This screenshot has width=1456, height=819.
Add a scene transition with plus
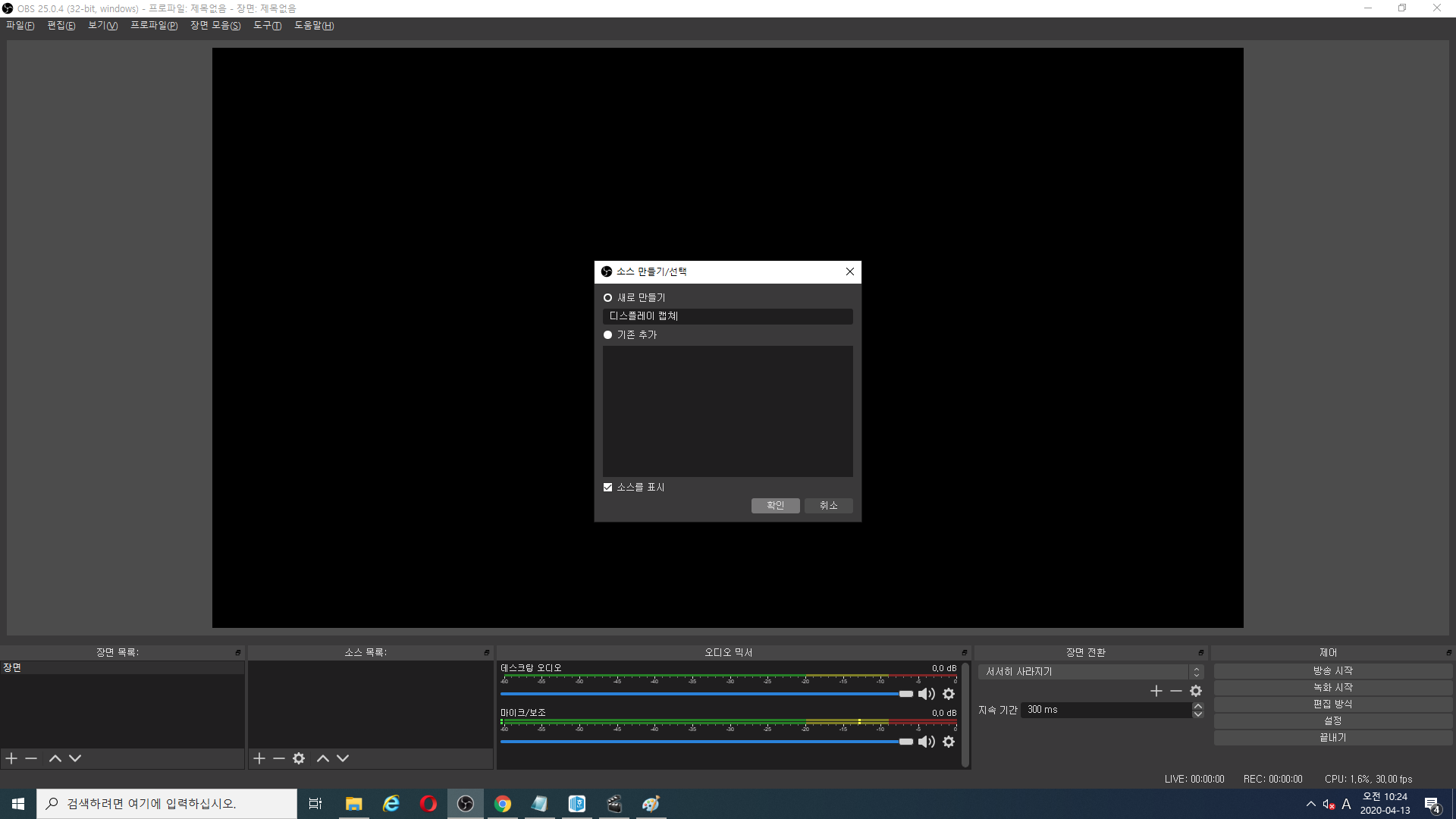(x=1156, y=691)
